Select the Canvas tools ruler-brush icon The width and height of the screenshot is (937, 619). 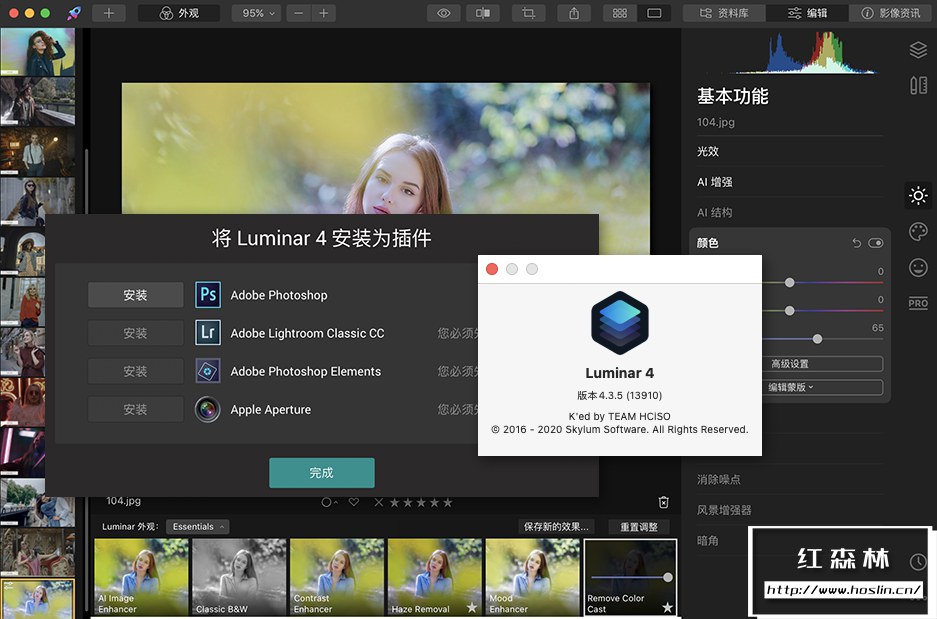(918, 86)
